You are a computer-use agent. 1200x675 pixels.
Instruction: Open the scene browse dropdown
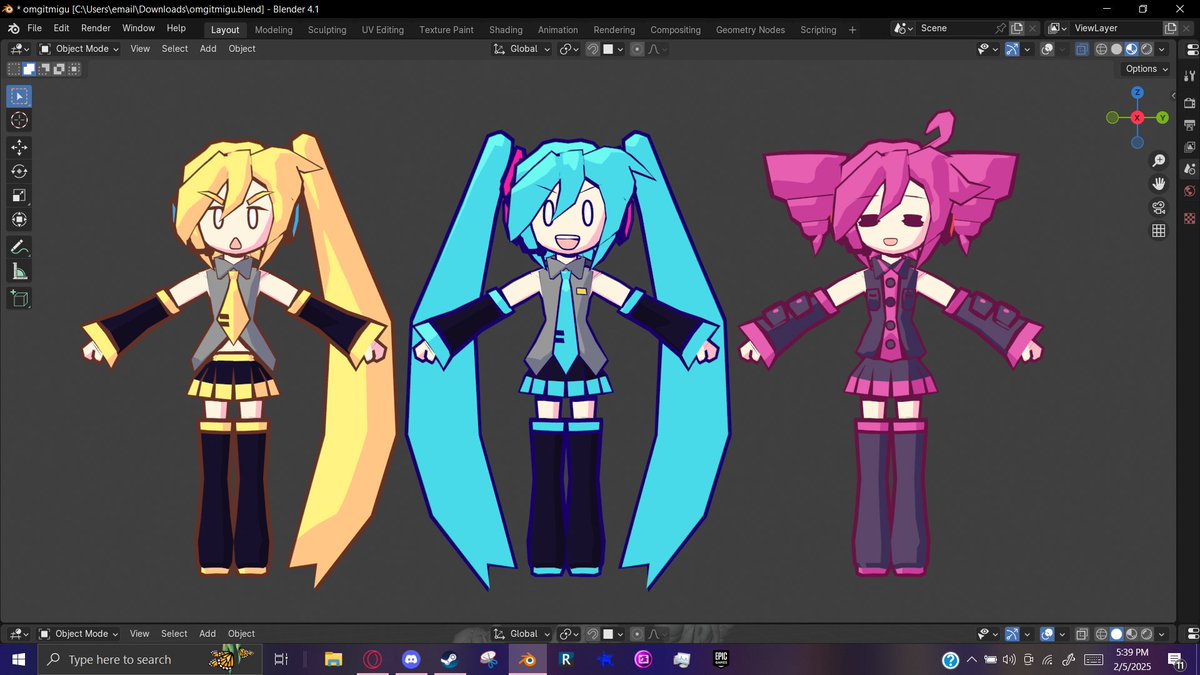[x=905, y=28]
